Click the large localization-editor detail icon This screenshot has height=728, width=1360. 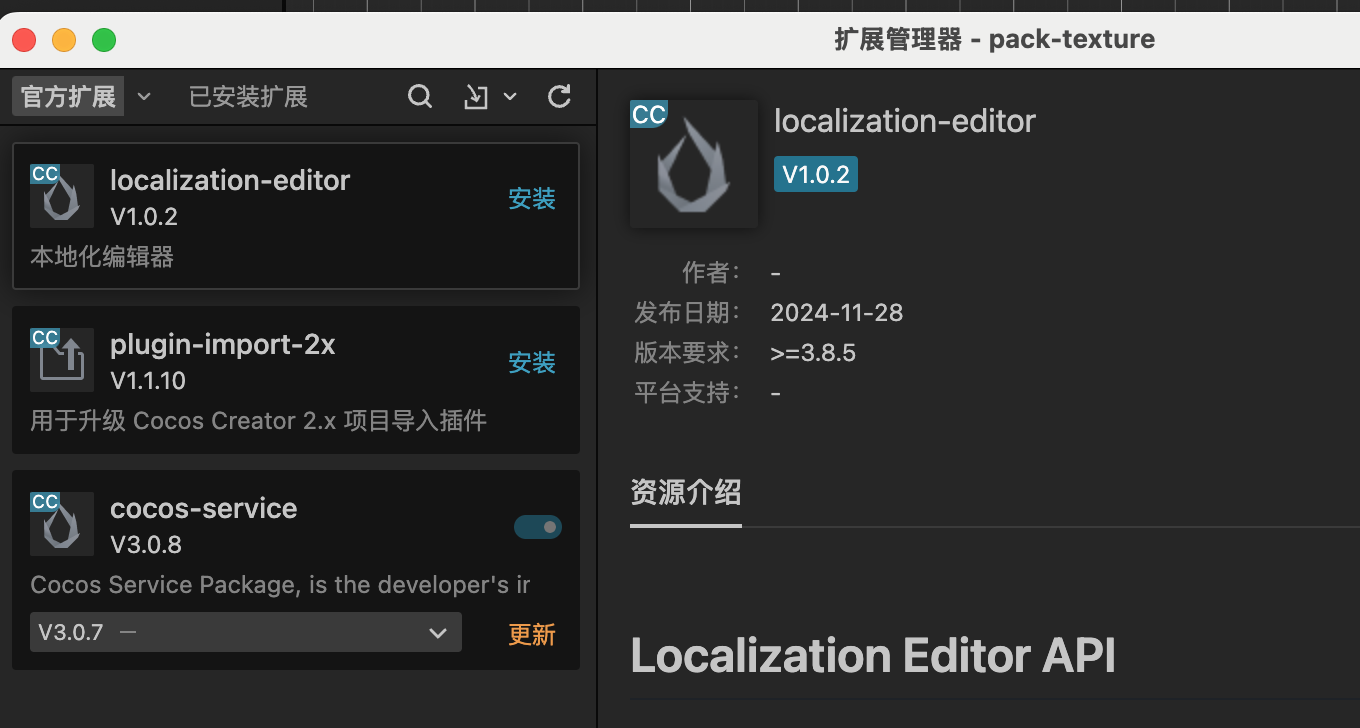pos(694,164)
